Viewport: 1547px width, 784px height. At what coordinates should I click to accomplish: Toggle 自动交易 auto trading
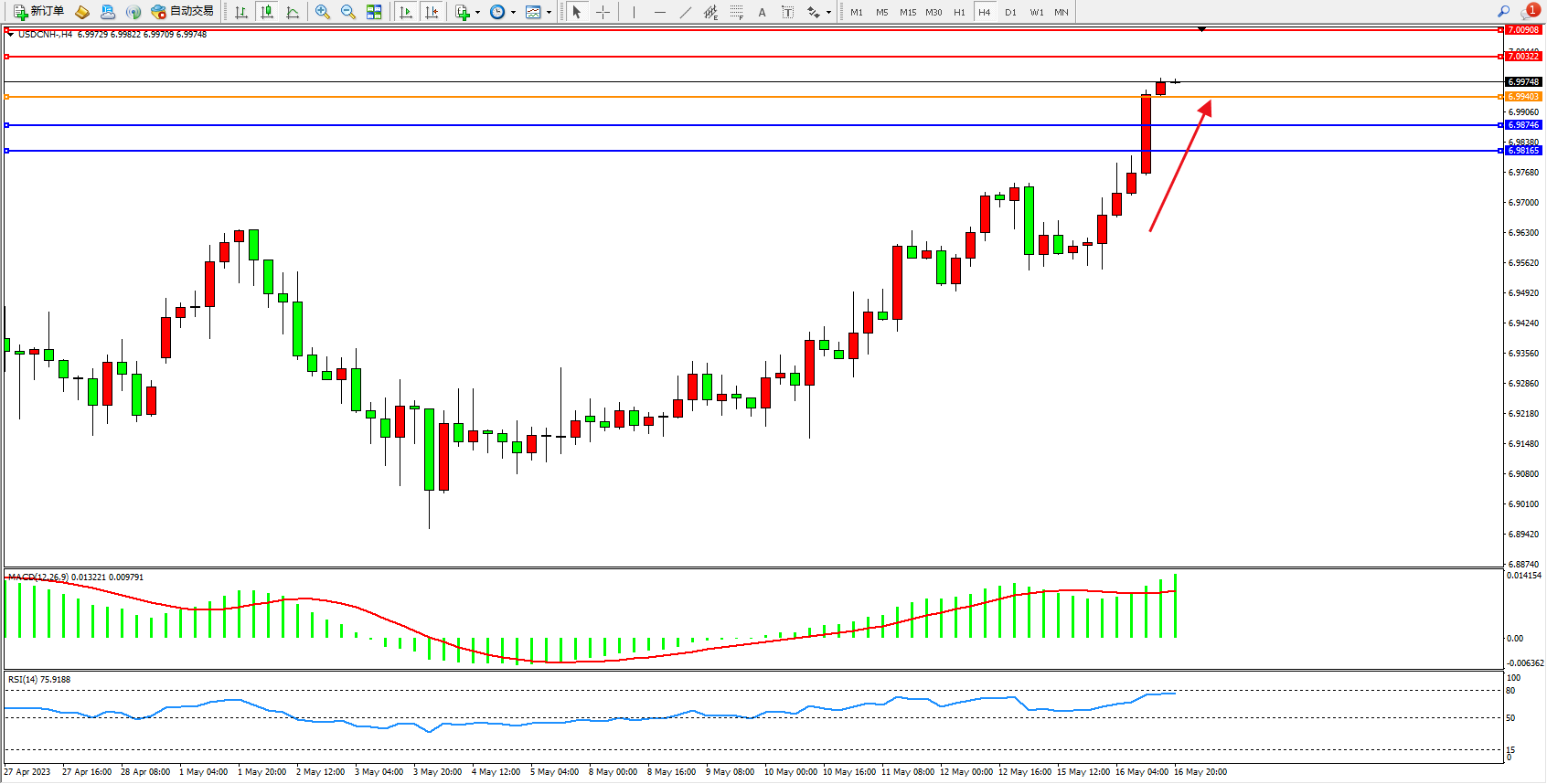click(x=182, y=12)
